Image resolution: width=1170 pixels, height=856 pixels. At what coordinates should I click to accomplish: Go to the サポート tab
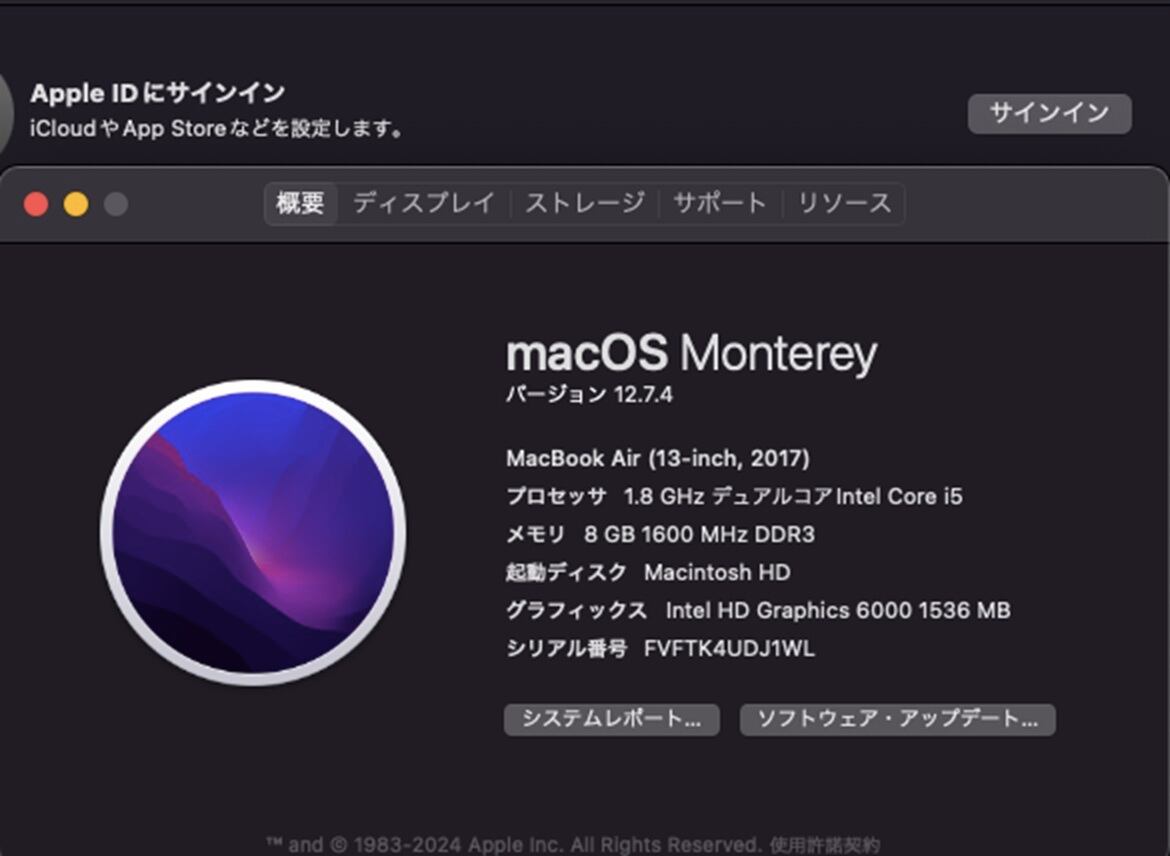pyautogui.click(x=720, y=203)
